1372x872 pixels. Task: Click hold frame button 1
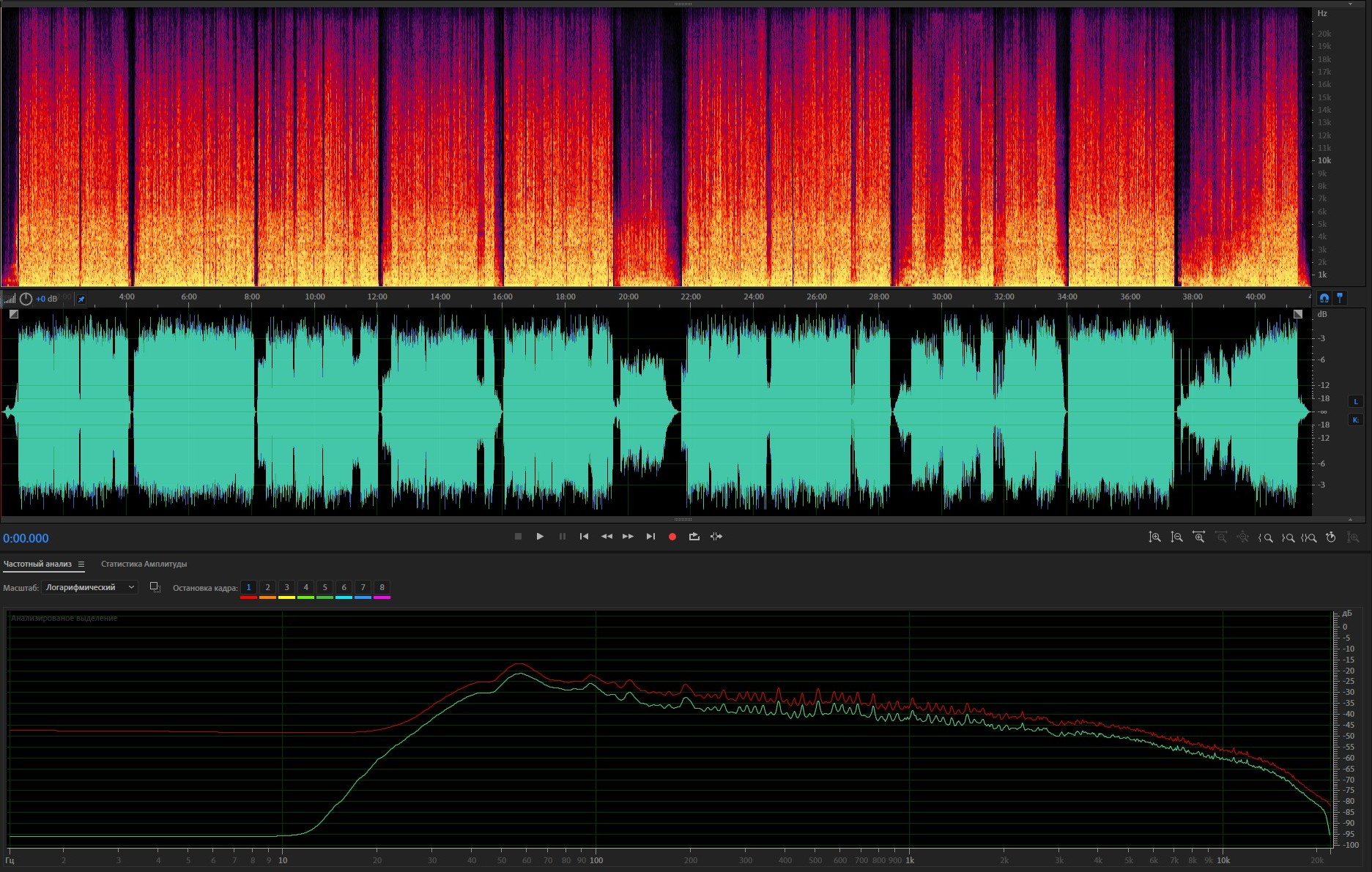tap(248, 587)
